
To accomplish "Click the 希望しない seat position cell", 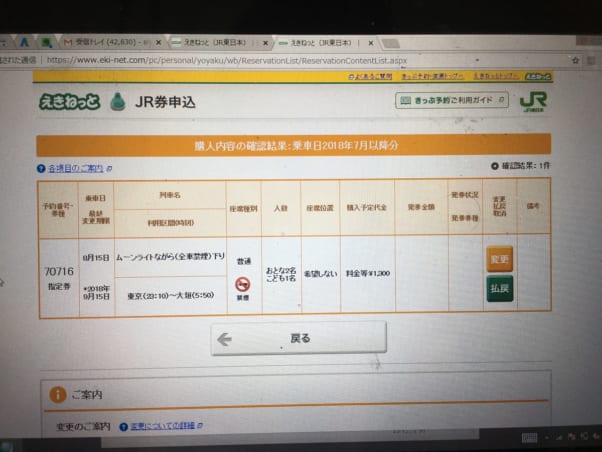I will tap(321, 274).
